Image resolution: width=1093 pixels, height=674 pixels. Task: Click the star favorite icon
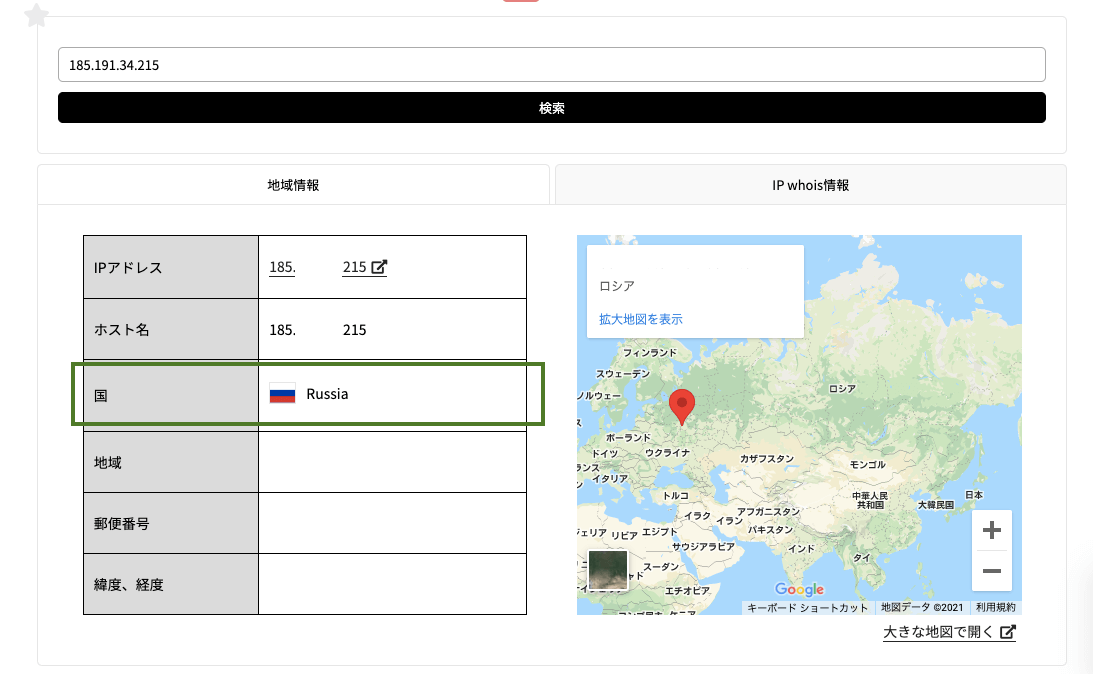[x=36, y=15]
